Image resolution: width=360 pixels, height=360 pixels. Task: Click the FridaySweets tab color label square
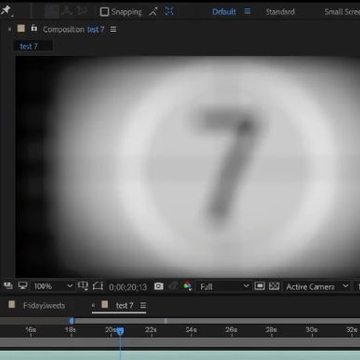pos(12,304)
